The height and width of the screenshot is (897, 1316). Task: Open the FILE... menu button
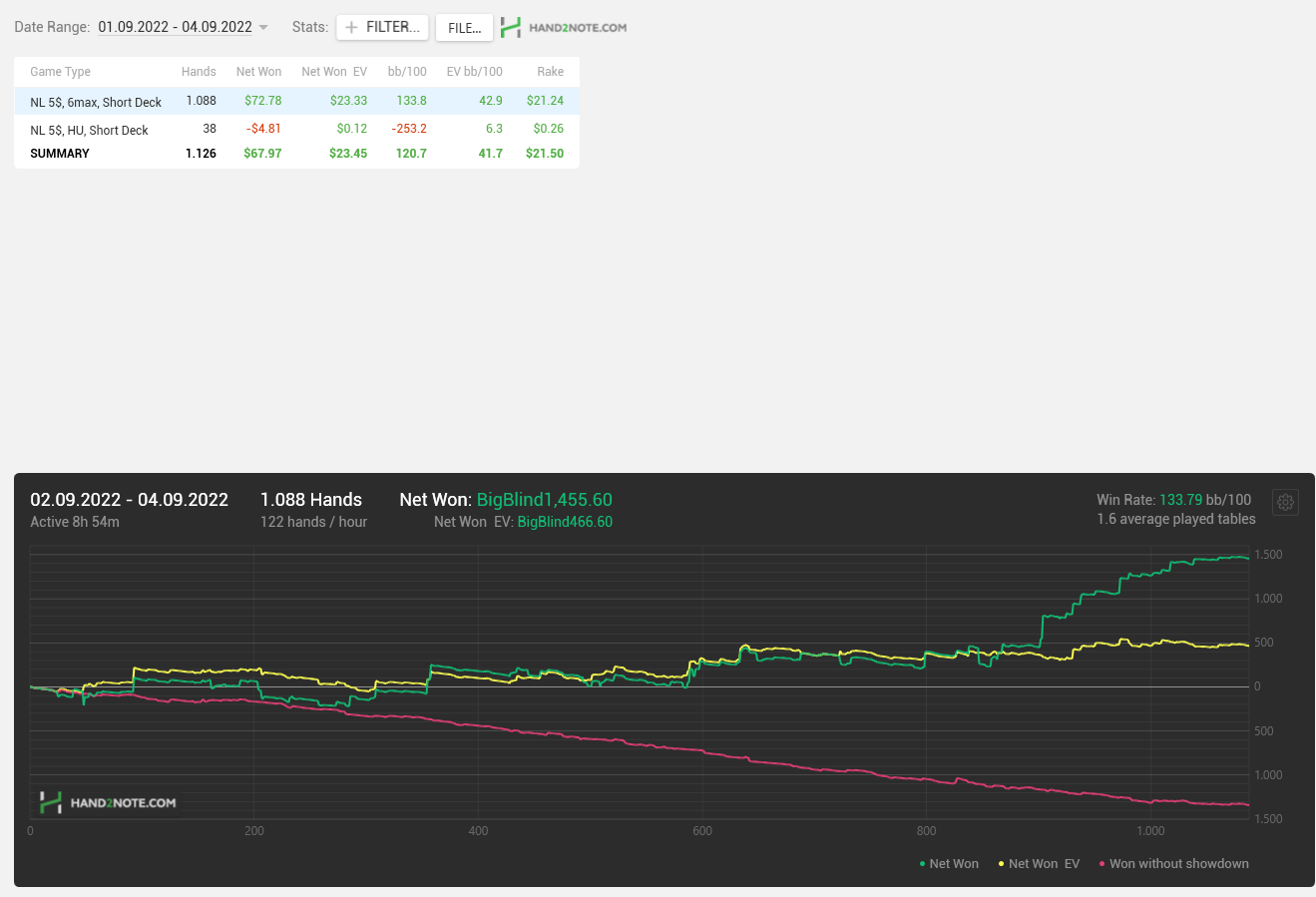pos(464,28)
